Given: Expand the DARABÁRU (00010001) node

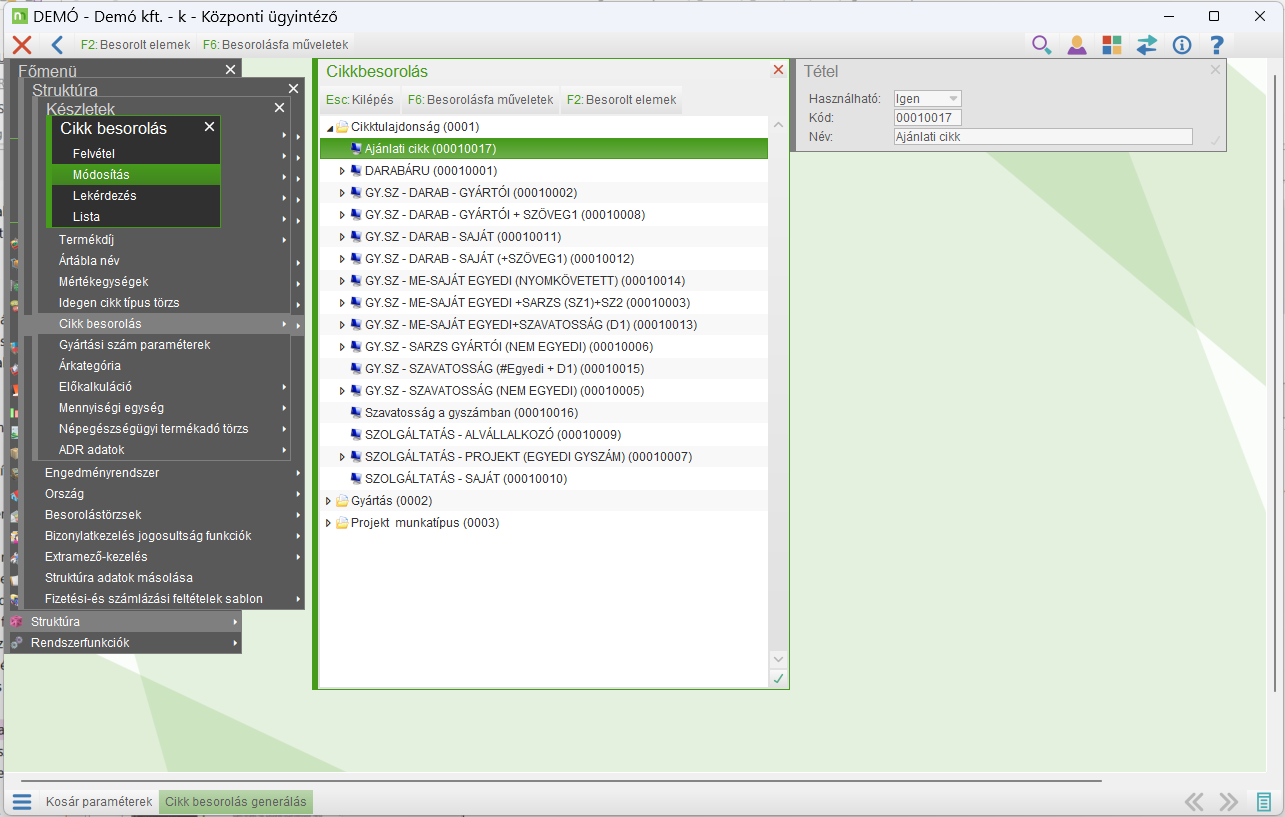Looking at the screenshot, I should (342, 171).
